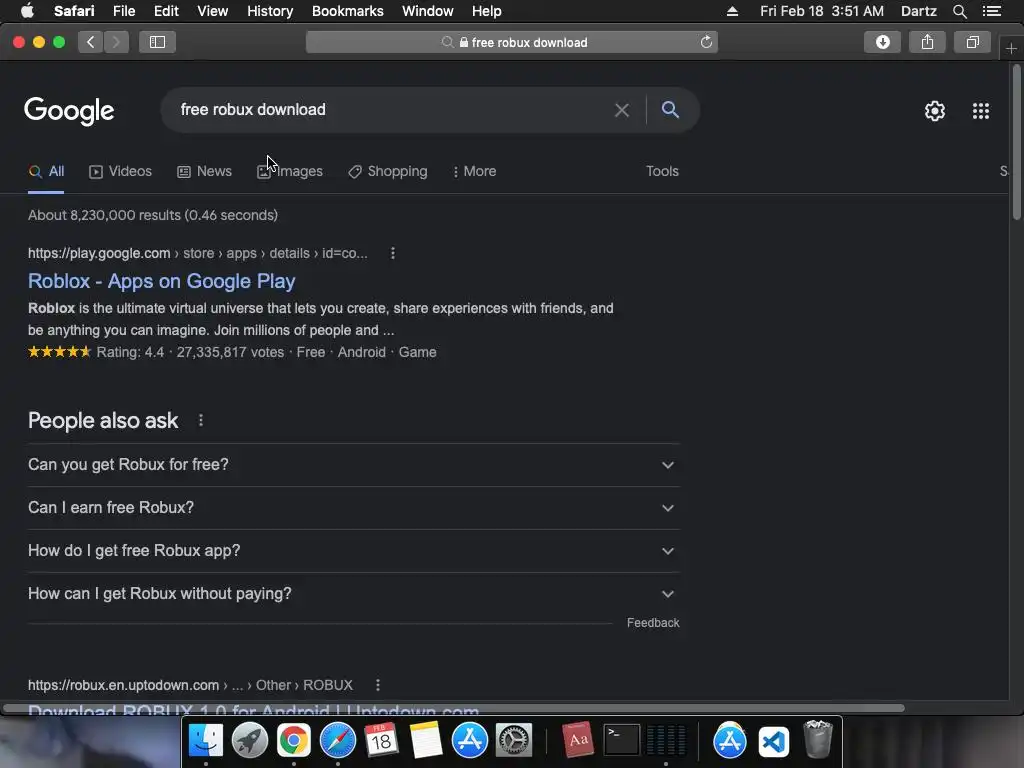Click the Safari address bar
This screenshot has height=768, width=1024.
(512, 42)
